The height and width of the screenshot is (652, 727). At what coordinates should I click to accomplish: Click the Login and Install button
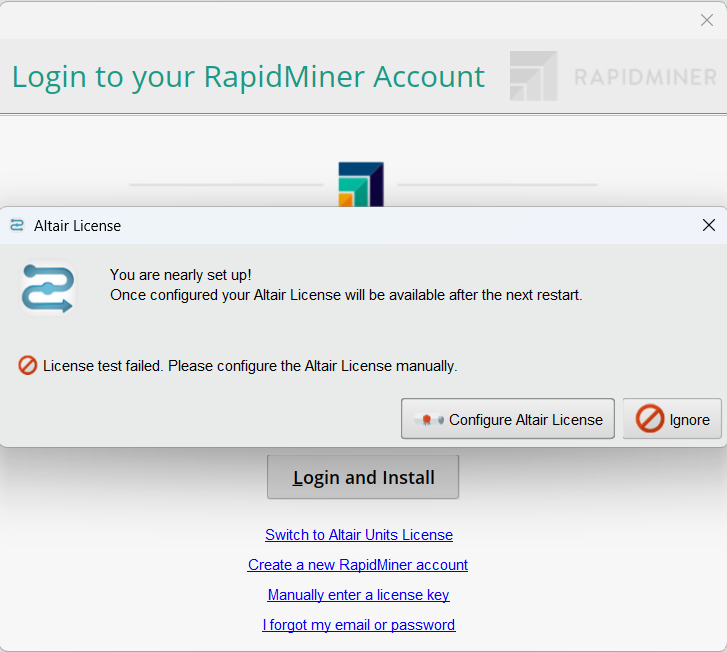(363, 477)
